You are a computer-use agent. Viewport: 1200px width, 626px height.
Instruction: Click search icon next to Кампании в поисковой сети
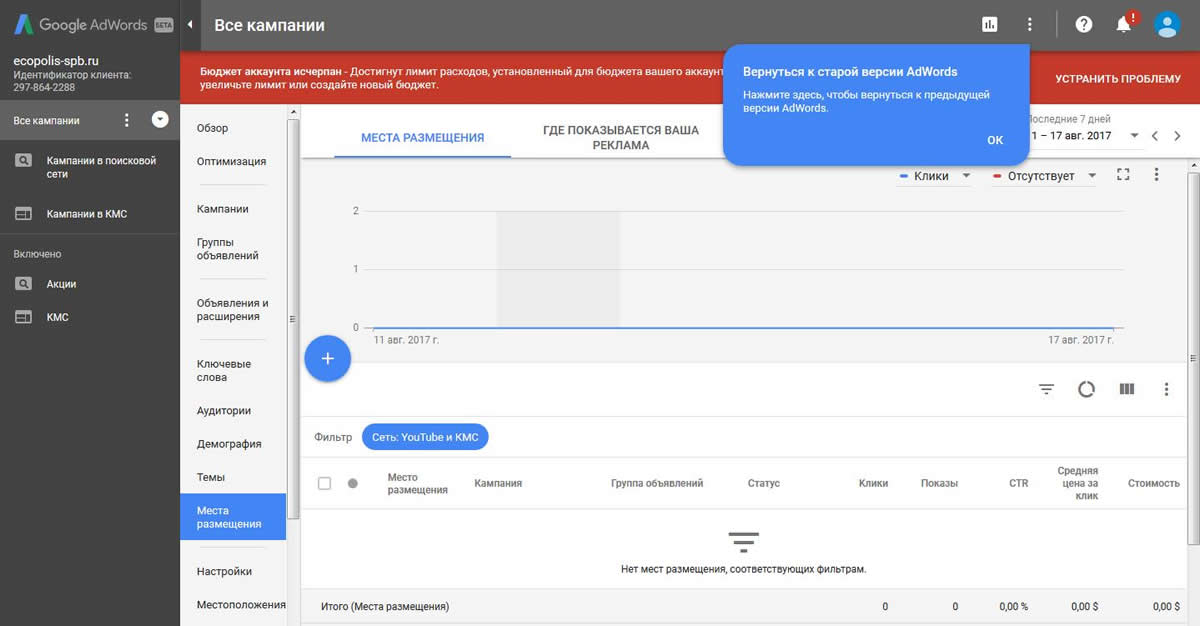tap(24, 160)
